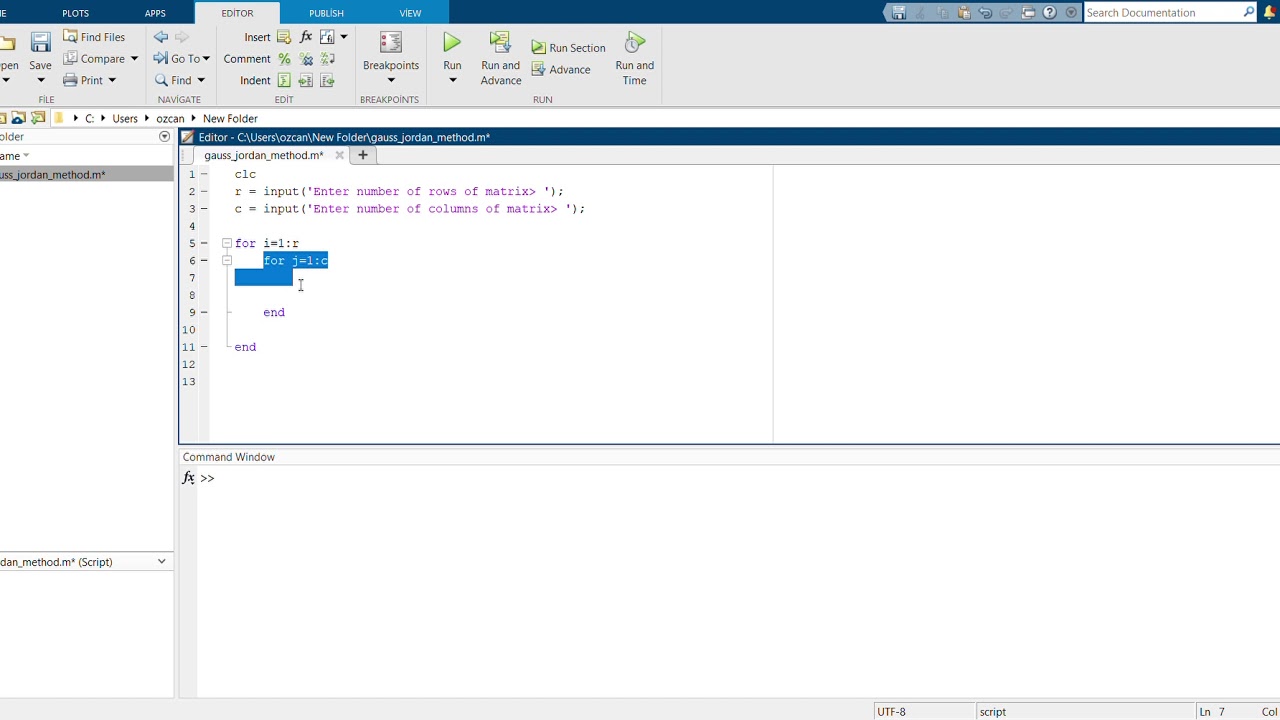Expand the Save dropdown arrow
Viewport: 1280px width, 720px height.
tap(40, 80)
